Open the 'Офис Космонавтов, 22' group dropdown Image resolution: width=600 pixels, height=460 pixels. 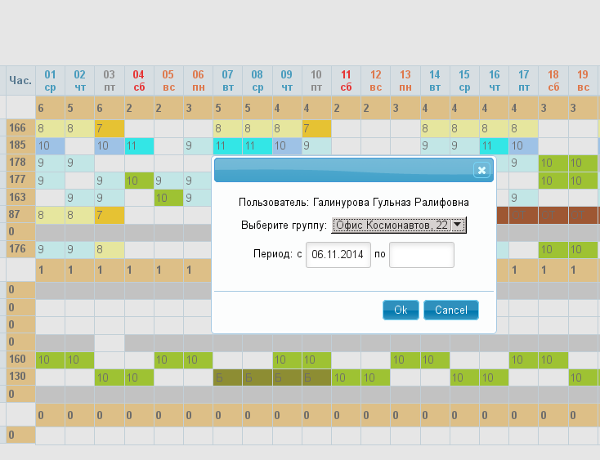tap(399, 226)
